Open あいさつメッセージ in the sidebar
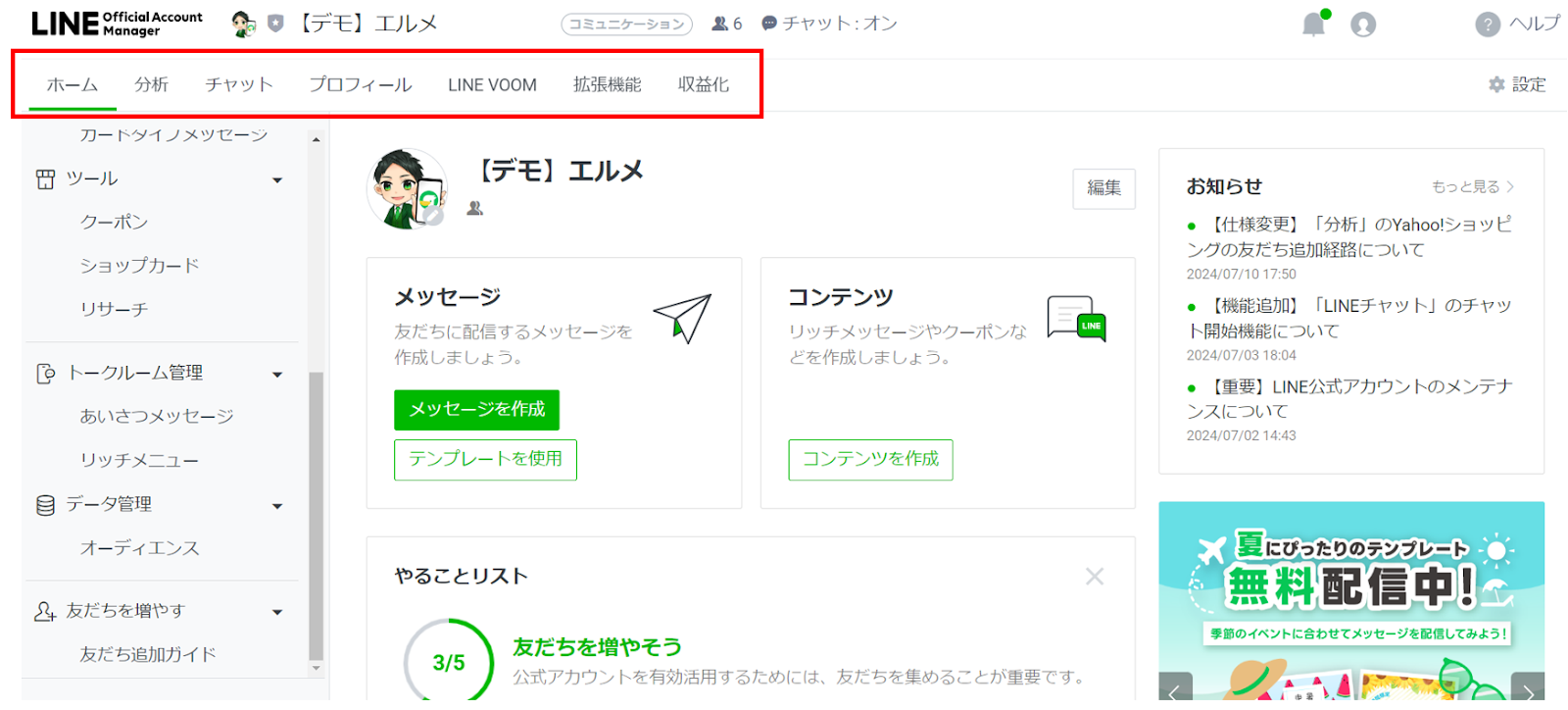The width and height of the screenshot is (1568, 710). pyautogui.click(x=157, y=417)
